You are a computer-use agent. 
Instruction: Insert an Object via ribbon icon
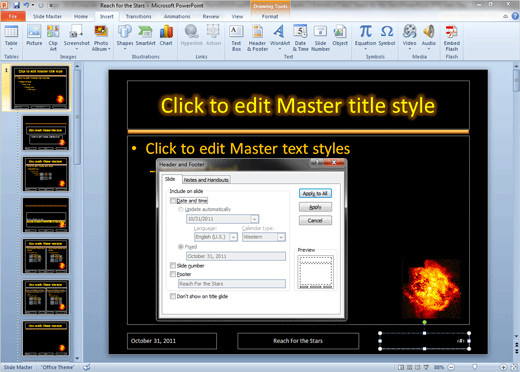(x=340, y=36)
